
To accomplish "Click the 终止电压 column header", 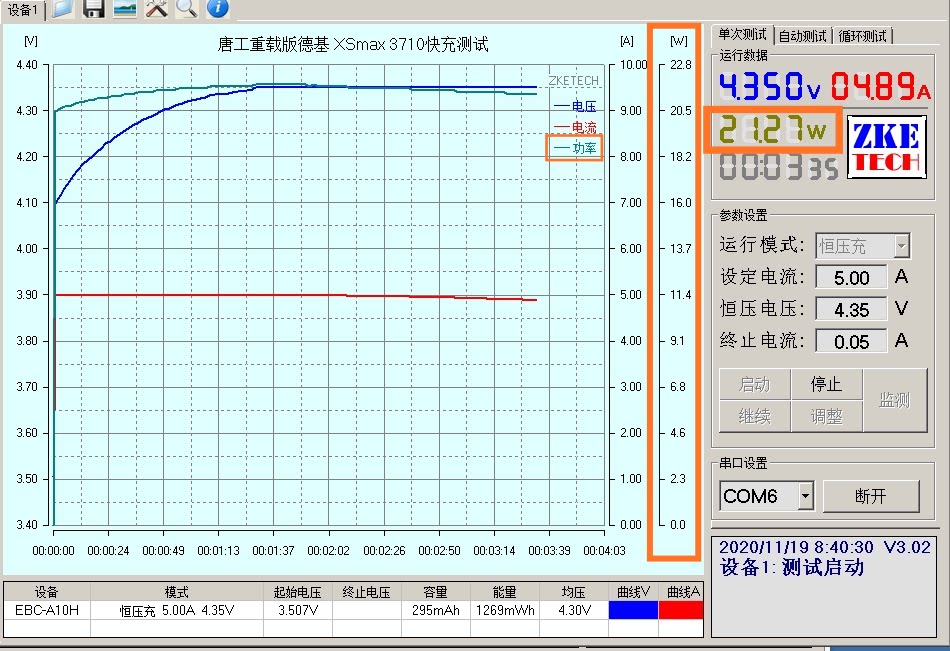I will (x=367, y=592).
